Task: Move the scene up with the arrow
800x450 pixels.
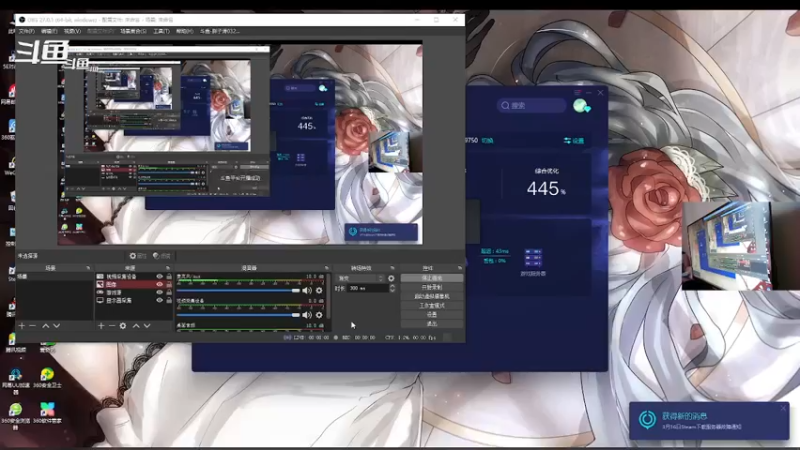Action: click(x=45, y=326)
